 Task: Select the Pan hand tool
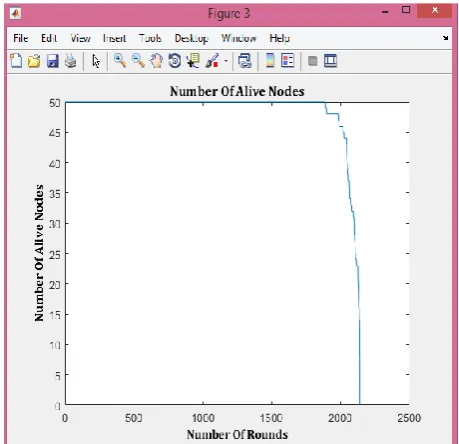156,61
